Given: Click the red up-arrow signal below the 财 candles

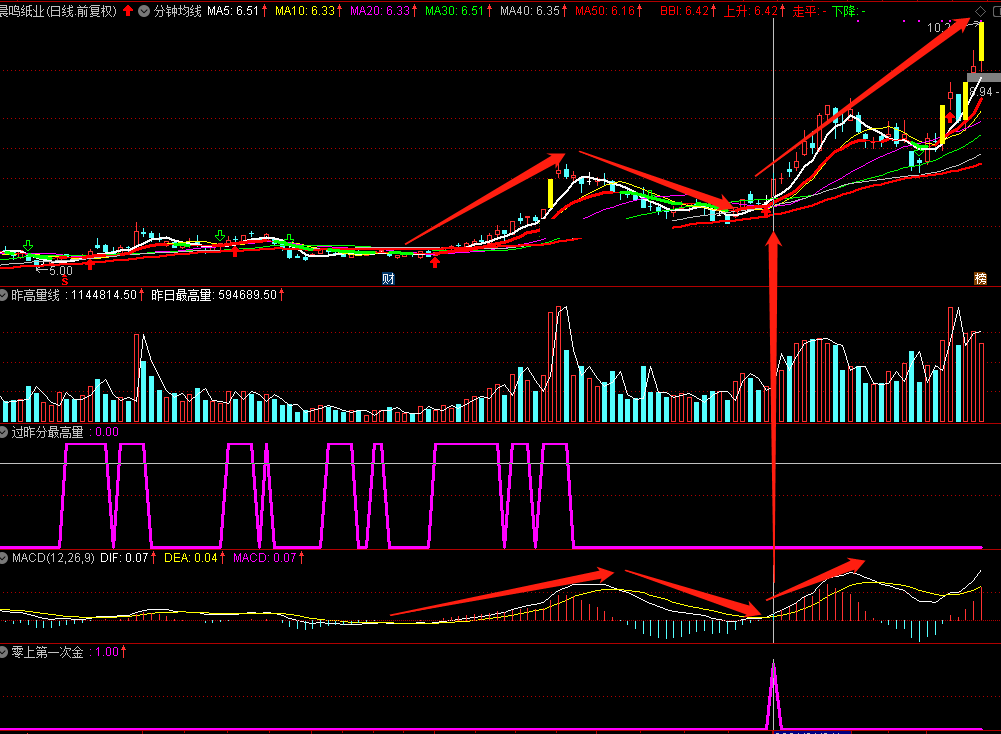Looking at the screenshot, I should (x=435, y=262).
